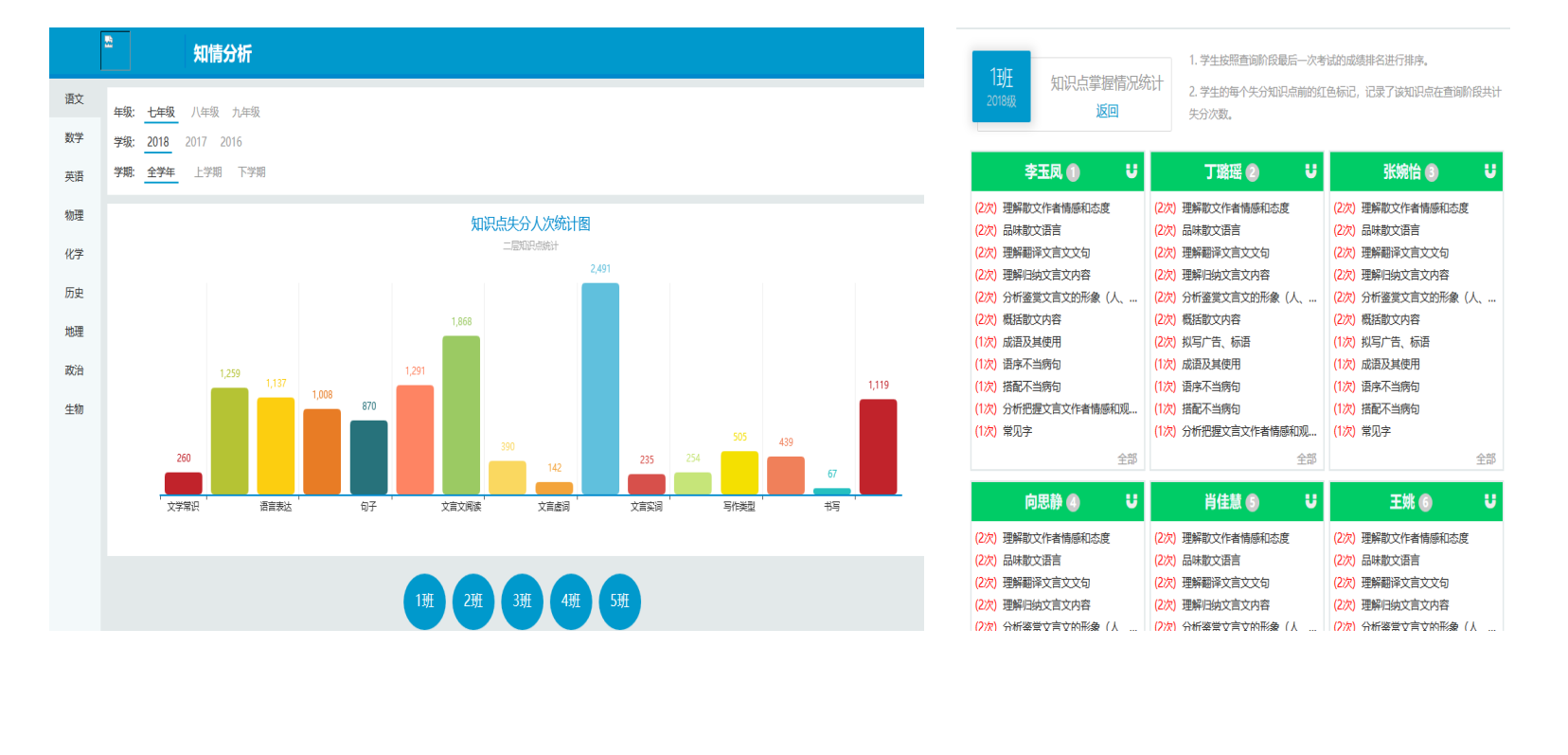Click 拟写广告、标语 (2次) on 丁璐瑶's card
The height and width of the screenshot is (755, 1568).
[x=1216, y=342]
